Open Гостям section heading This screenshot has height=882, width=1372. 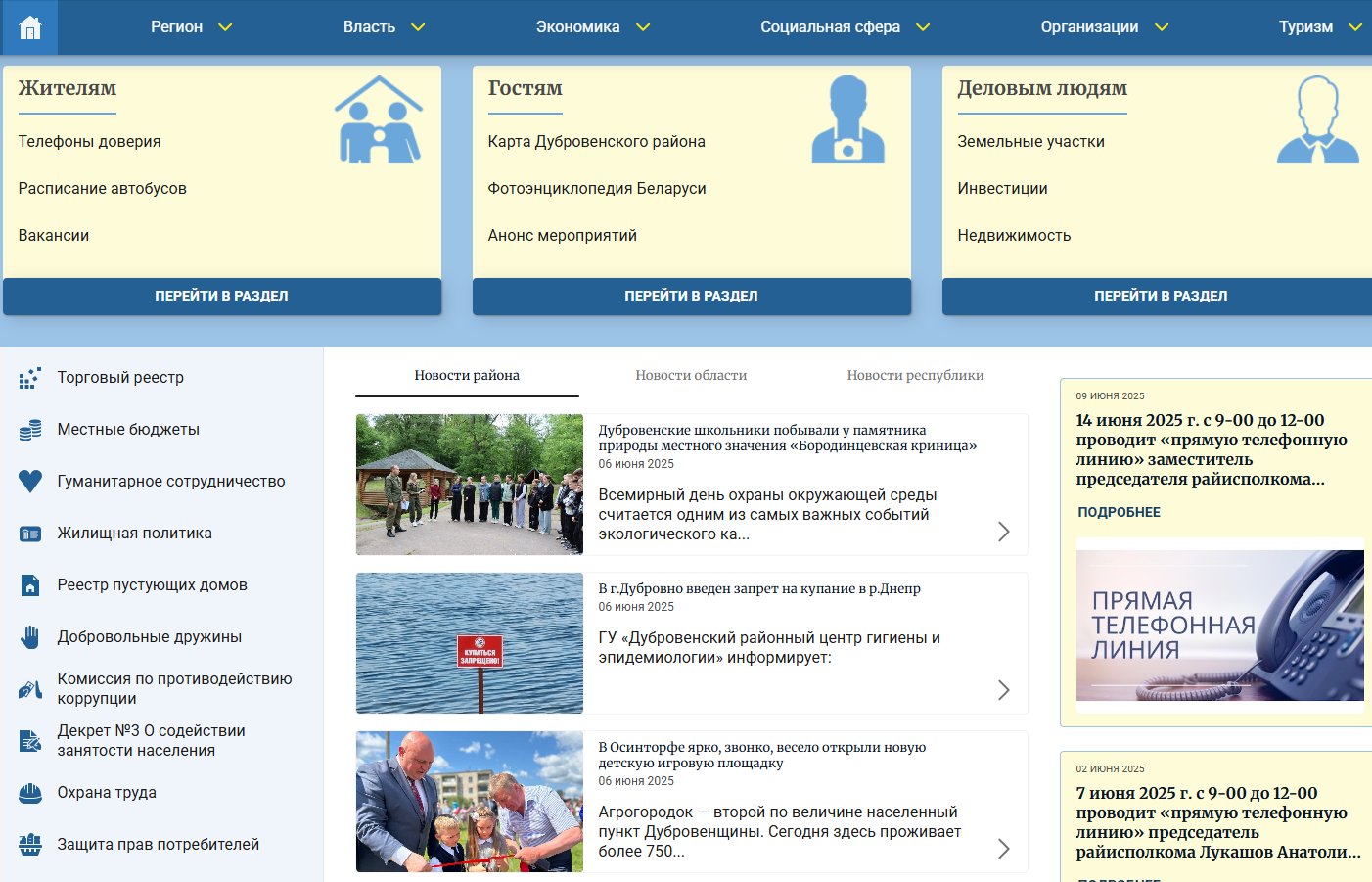525,88
